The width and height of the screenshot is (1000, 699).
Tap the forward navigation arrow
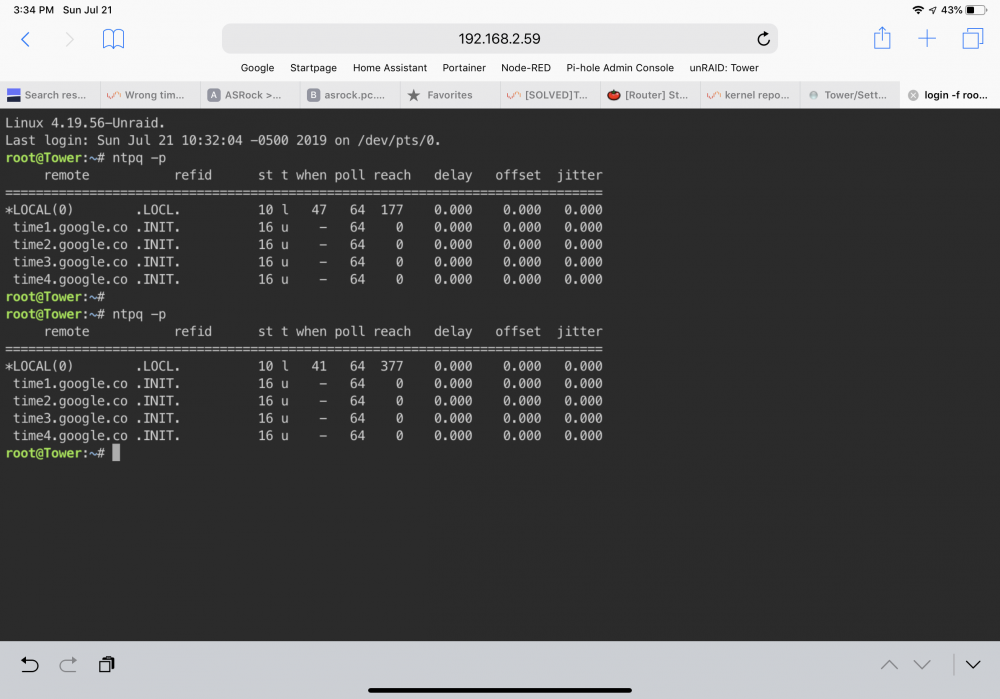coord(70,40)
